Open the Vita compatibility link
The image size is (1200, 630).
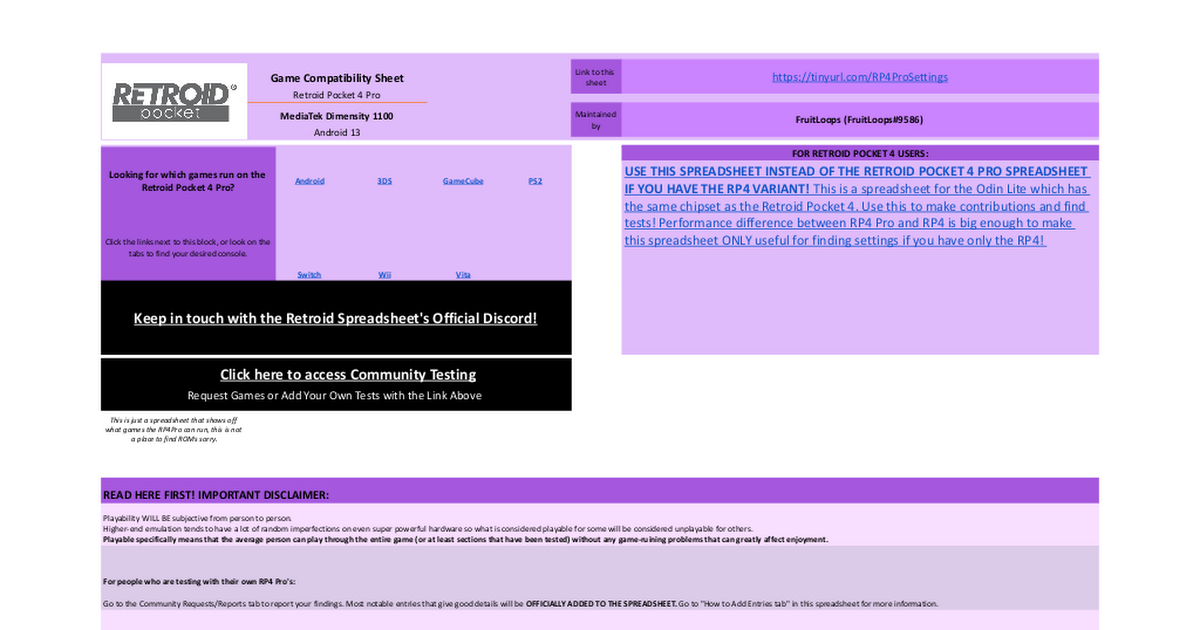(463, 274)
